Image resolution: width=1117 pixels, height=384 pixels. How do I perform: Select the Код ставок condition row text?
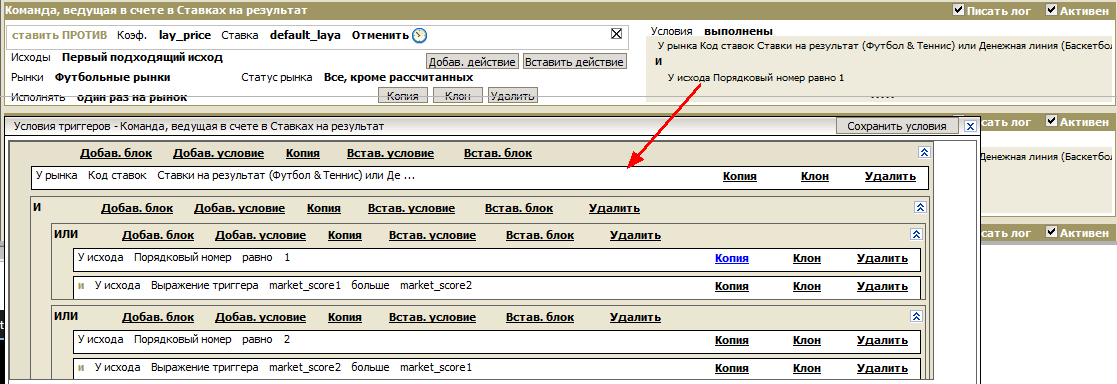pyautogui.click(x=225, y=175)
